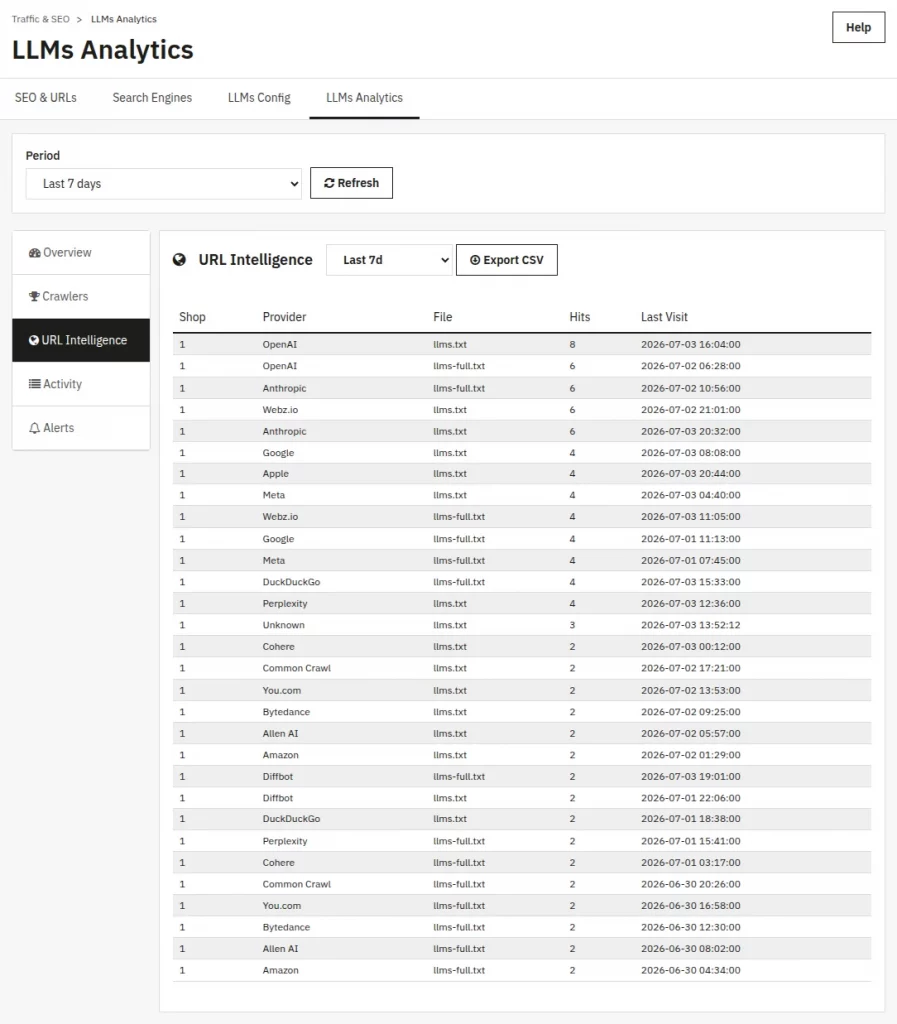The height and width of the screenshot is (1024, 897).
Task: Click timestamp 2026-07-03 19:01:00
Action: point(691,776)
